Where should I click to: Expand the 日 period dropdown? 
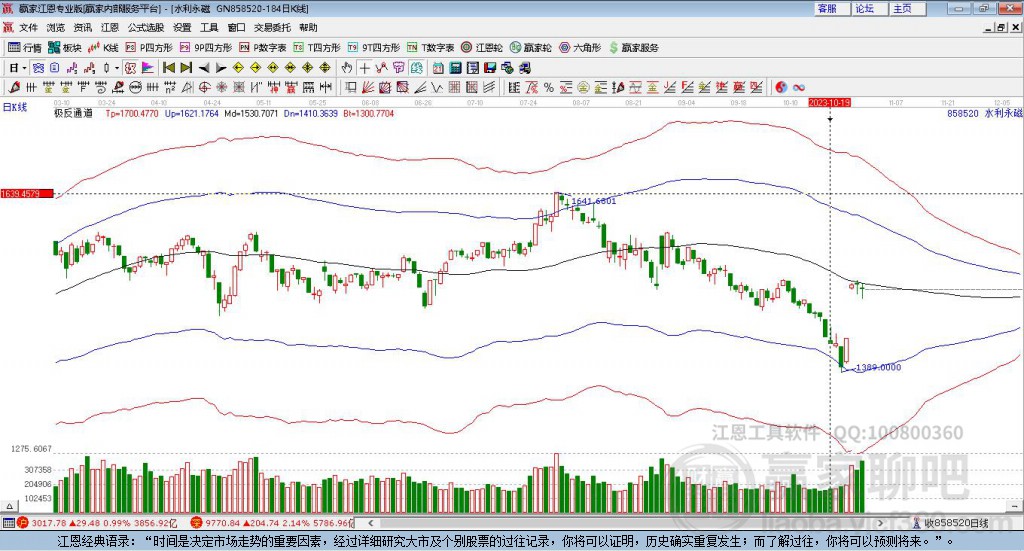24,68
